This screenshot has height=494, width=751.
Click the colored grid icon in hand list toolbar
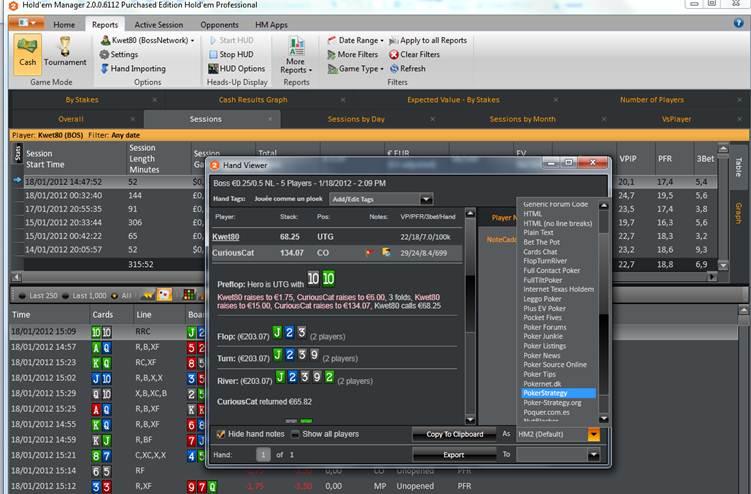[189, 295]
